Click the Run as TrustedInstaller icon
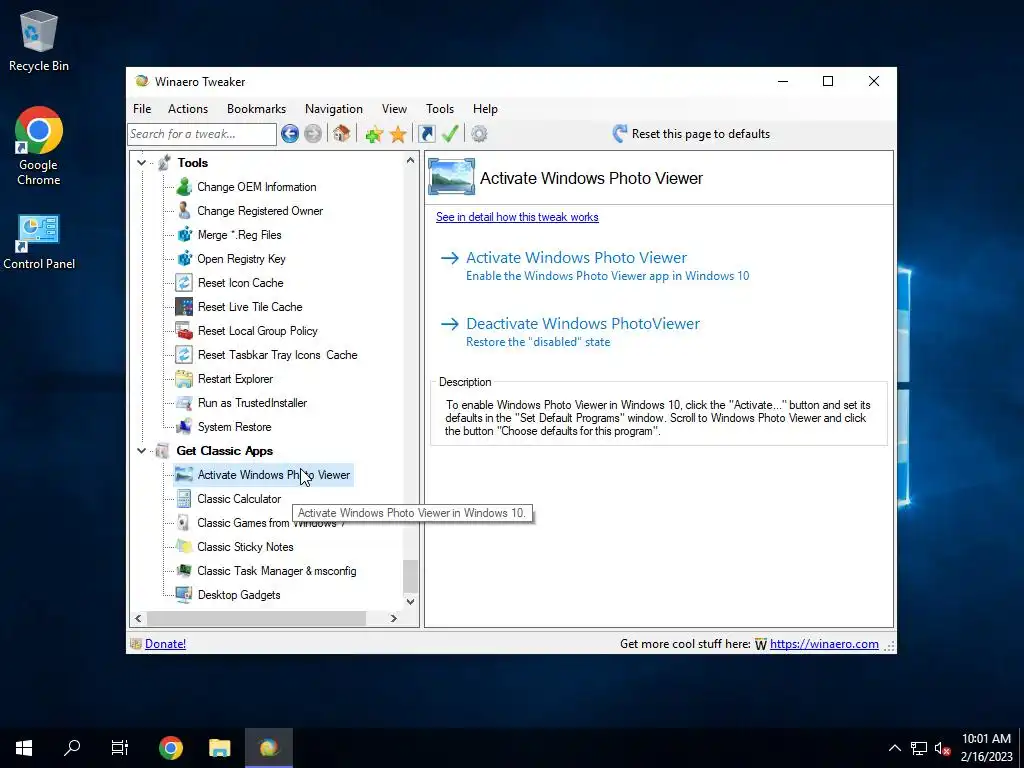The height and width of the screenshot is (768, 1024). 184,403
